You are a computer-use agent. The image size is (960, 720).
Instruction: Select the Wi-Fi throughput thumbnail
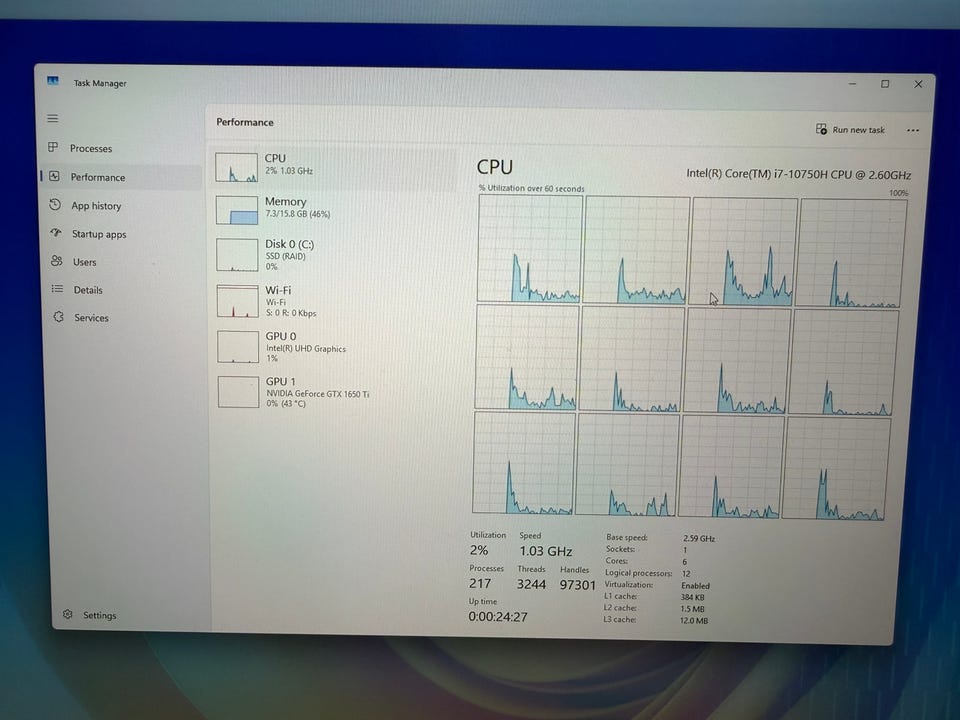click(x=238, y=301)
